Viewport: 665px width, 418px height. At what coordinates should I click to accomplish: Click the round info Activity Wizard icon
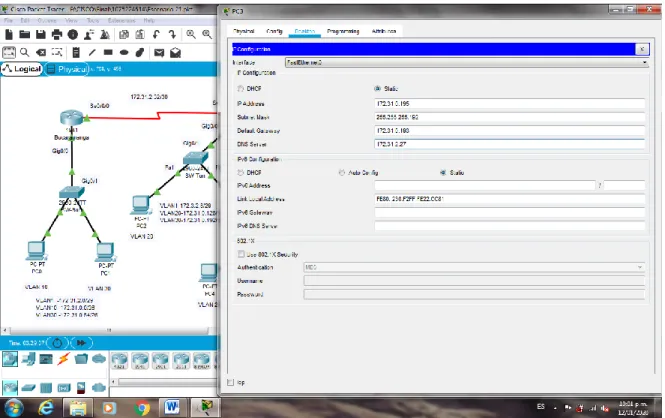(73, 34)
